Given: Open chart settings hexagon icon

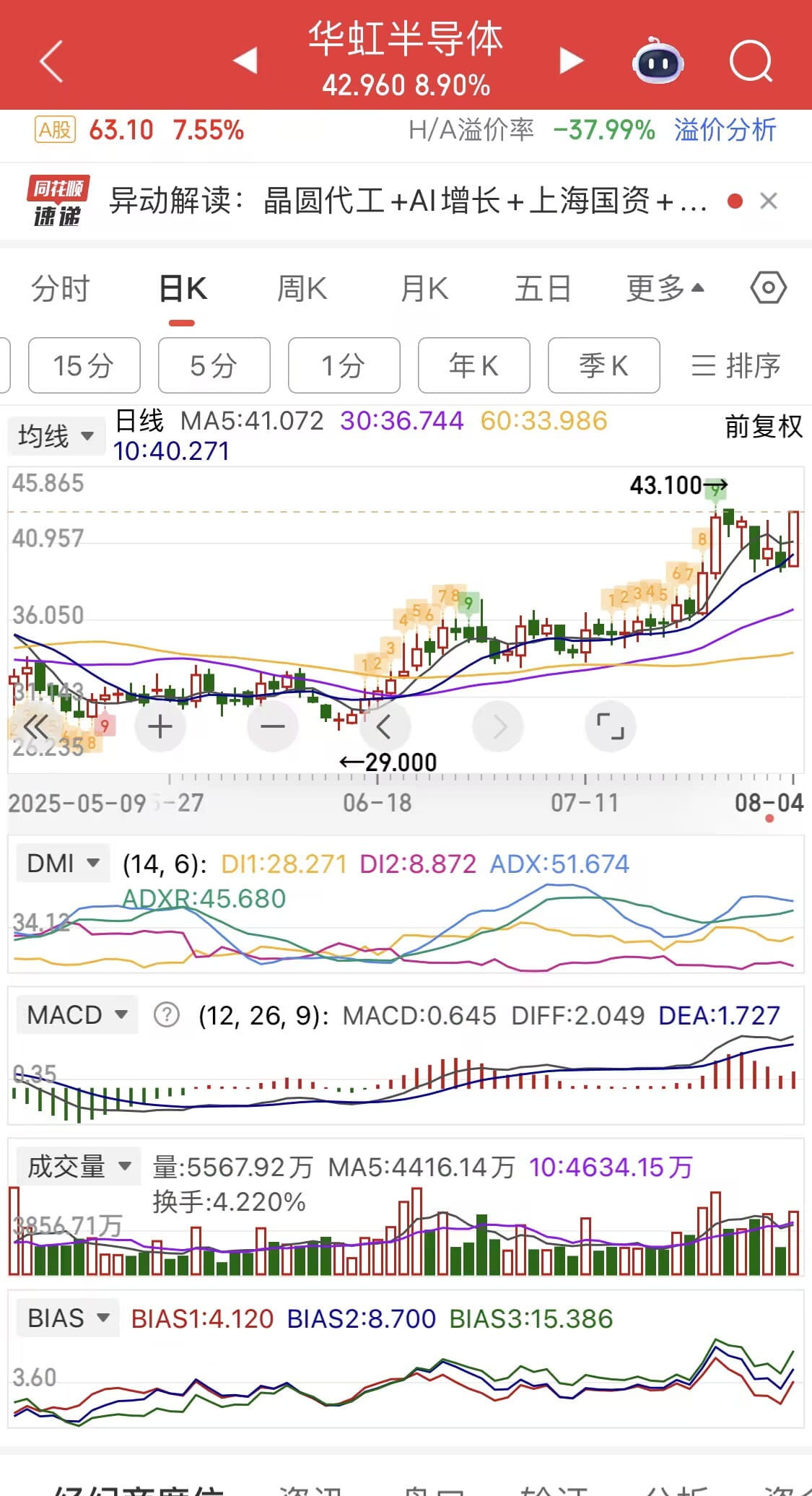Looking at the screenshot, I should (768, 288).
